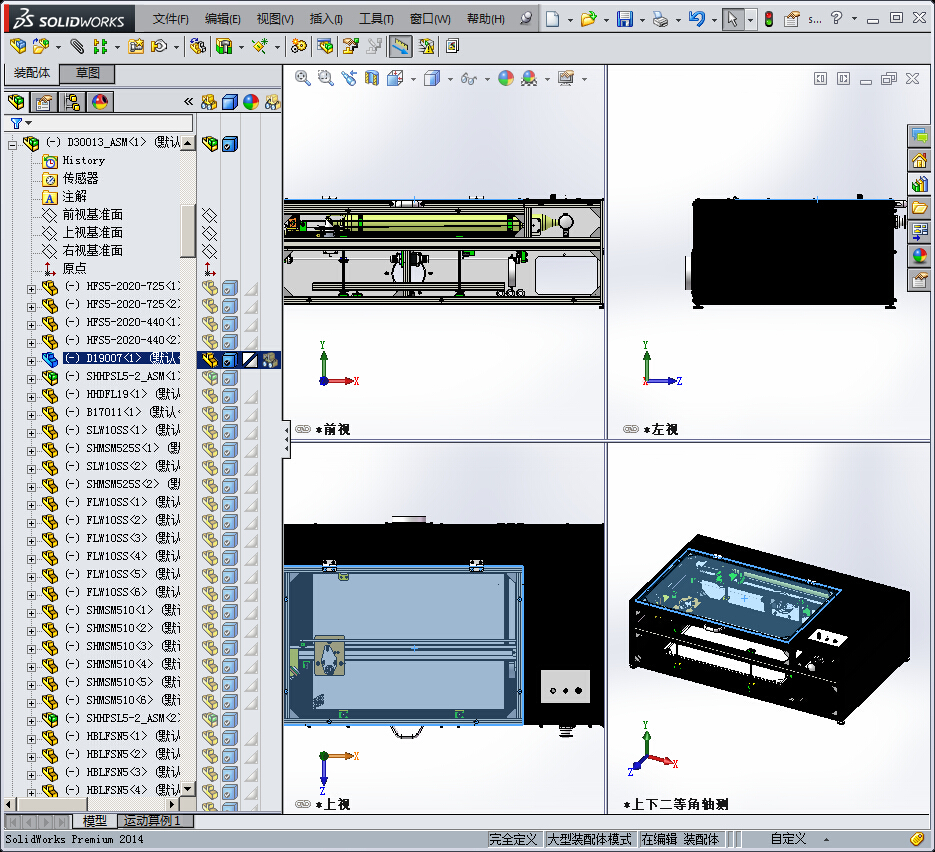Open the View Settings monitor icon
The width and height of the screenshot is (935, 852).
[x=566, y=78]
